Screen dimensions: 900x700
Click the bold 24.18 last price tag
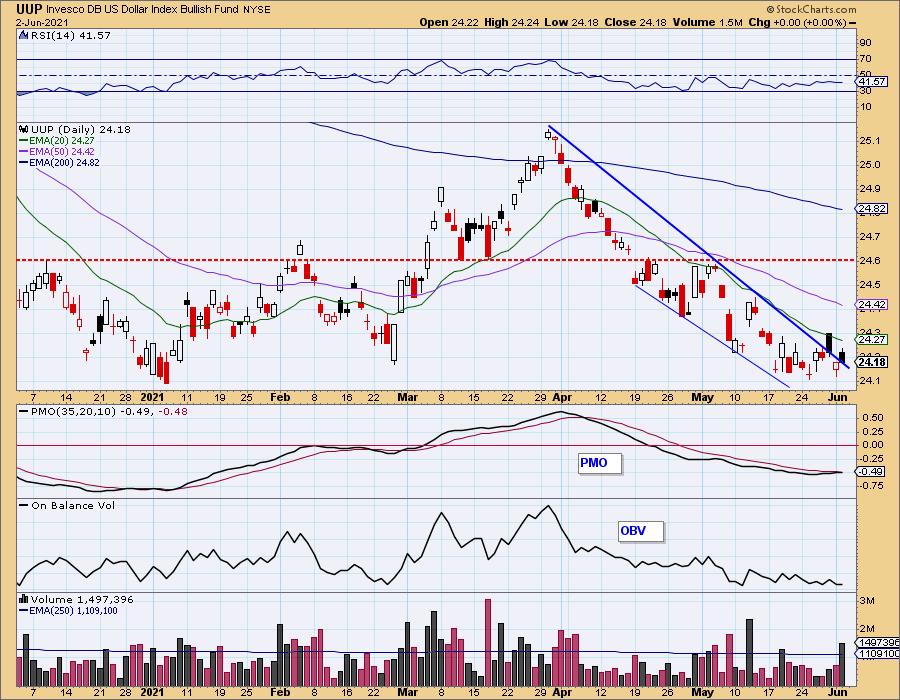[x=872, y=362]
